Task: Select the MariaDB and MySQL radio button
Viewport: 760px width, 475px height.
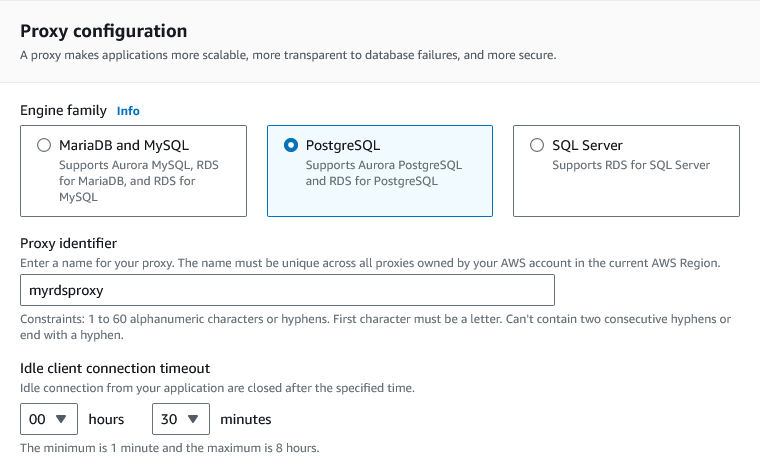Action: pyautogui.click(x=44, y=145)
